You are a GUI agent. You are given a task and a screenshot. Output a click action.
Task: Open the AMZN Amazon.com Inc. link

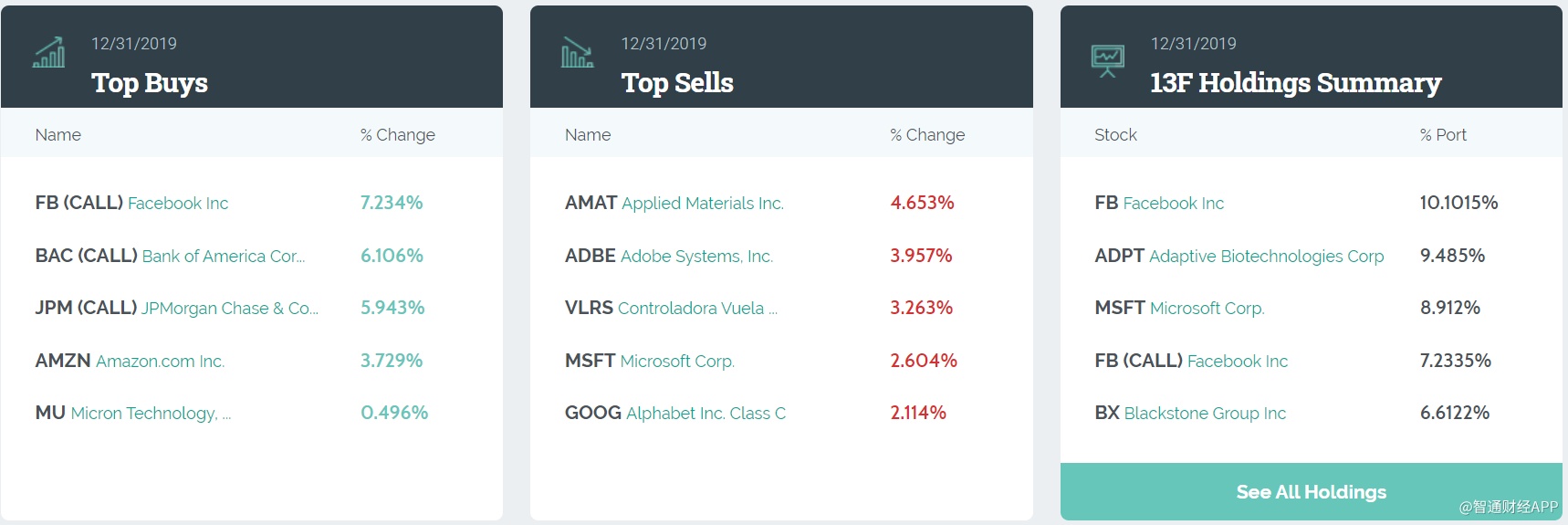tap(131, 361)
